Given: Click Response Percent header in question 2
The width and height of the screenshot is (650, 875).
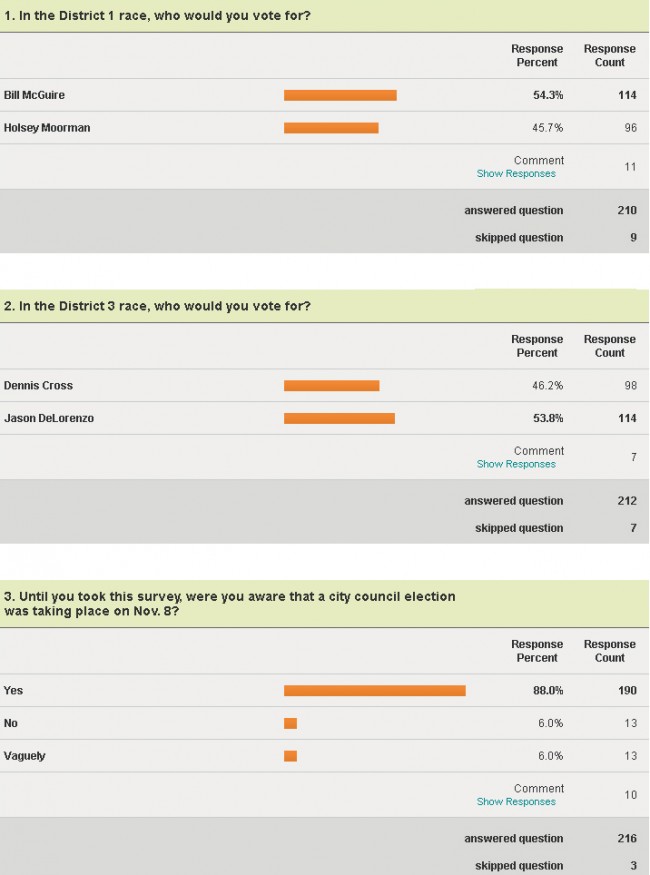Looking at the screenshot, I should [x=537, y=347].
